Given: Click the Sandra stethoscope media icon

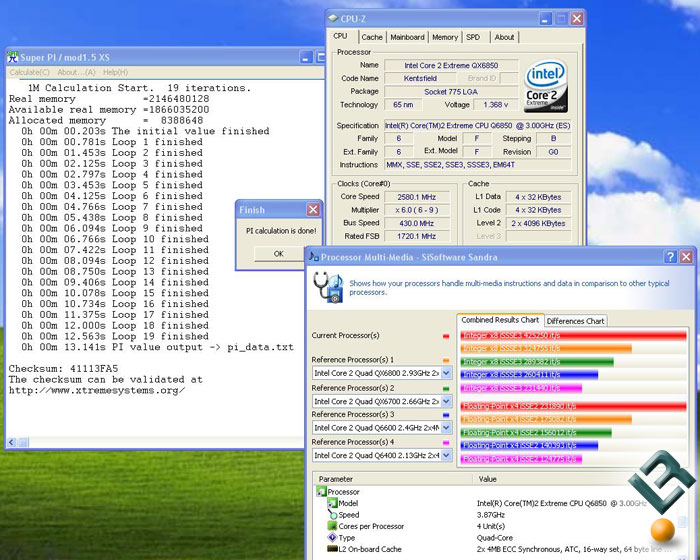Looking at the screenshot, I should (328, 288).
